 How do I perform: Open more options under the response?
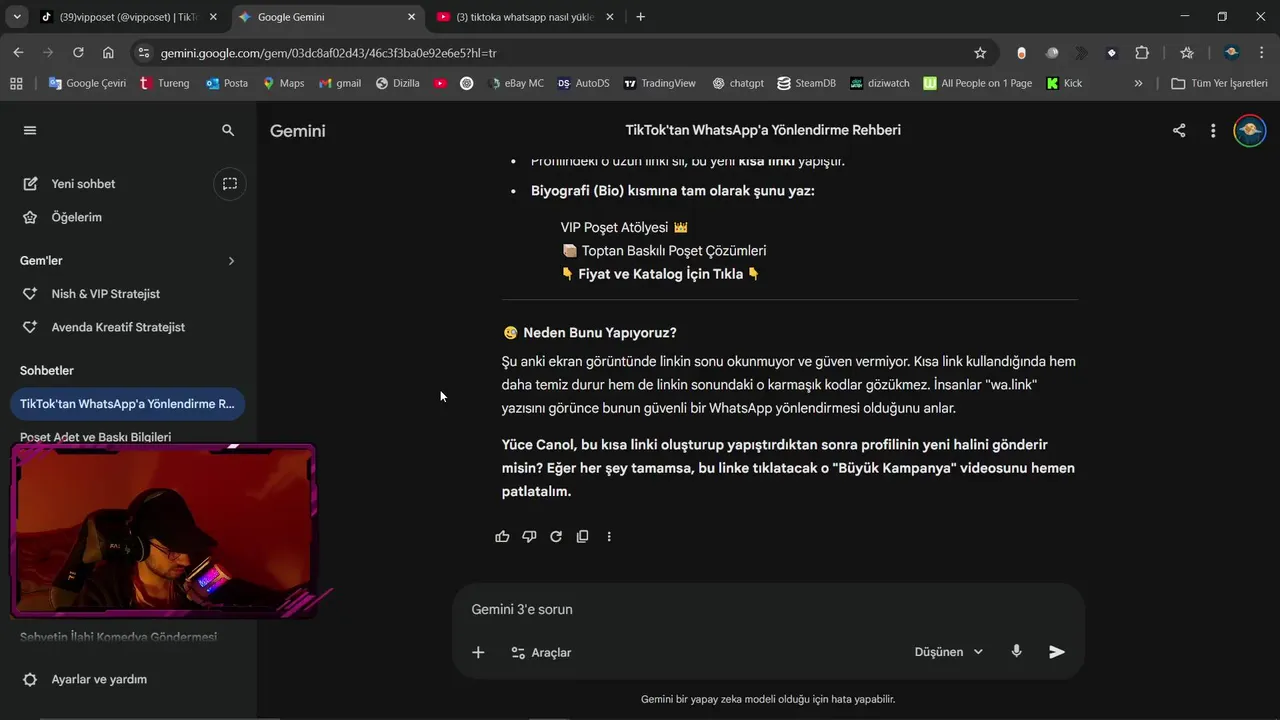[609, 537]
